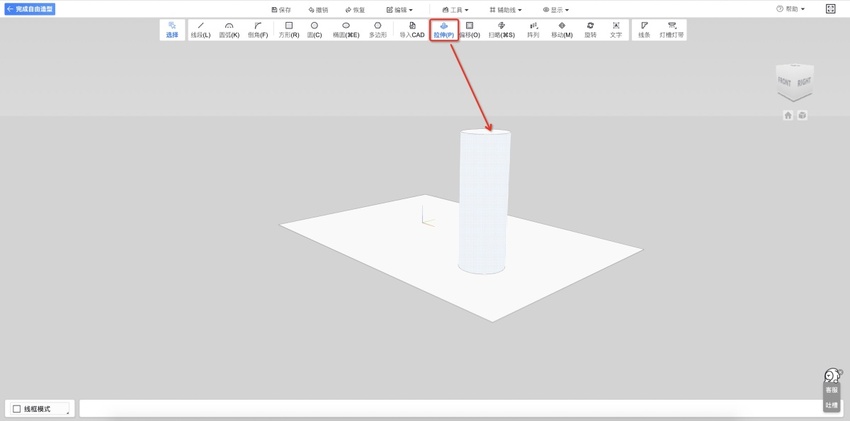Open the 工具 dropdown menu
850x421 pixels.
[455, 10]
